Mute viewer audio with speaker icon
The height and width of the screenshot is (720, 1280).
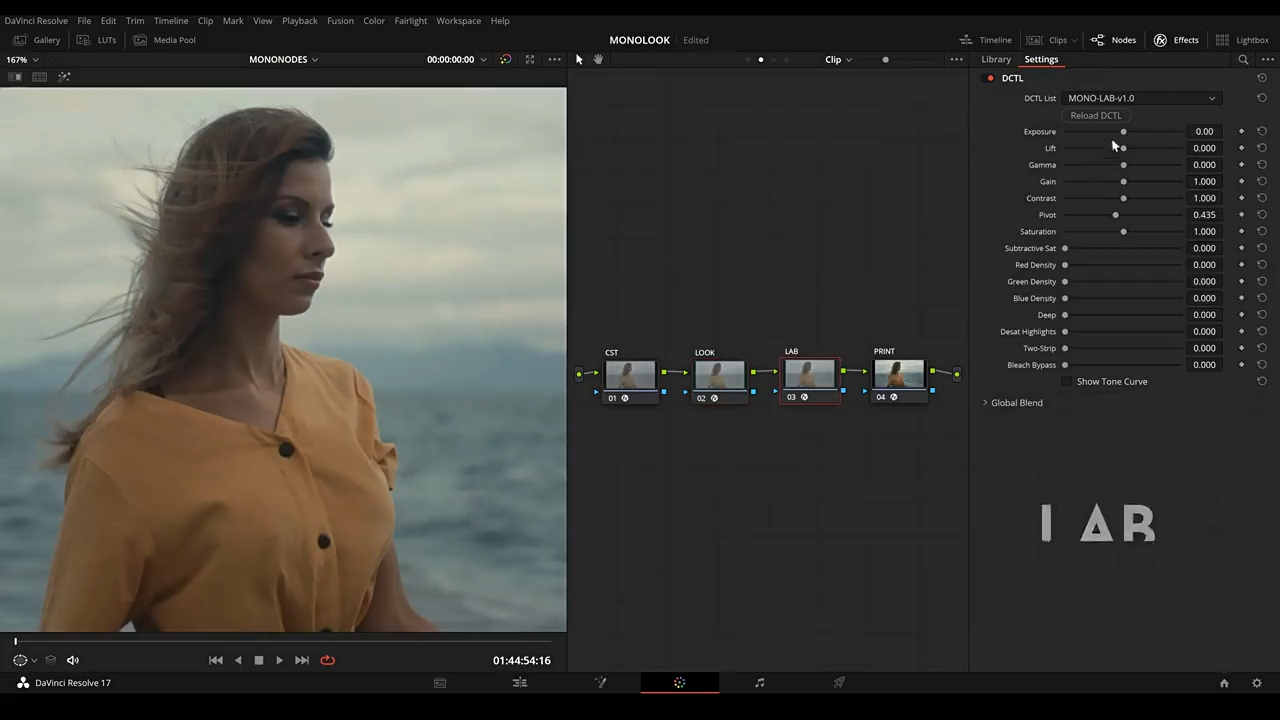click(73, 660)
